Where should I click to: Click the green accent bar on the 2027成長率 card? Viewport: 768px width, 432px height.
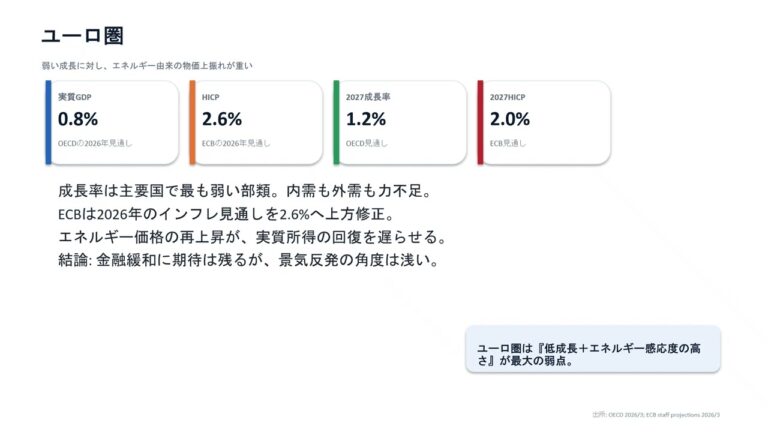point(336,122)
